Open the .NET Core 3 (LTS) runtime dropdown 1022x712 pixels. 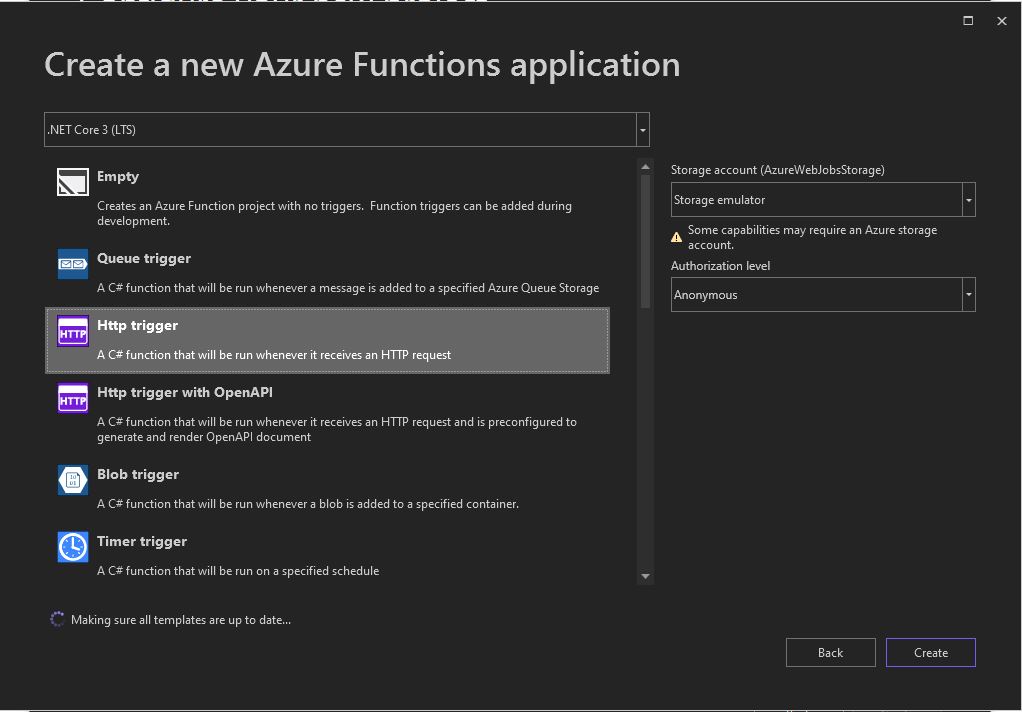tap(642, 130)
